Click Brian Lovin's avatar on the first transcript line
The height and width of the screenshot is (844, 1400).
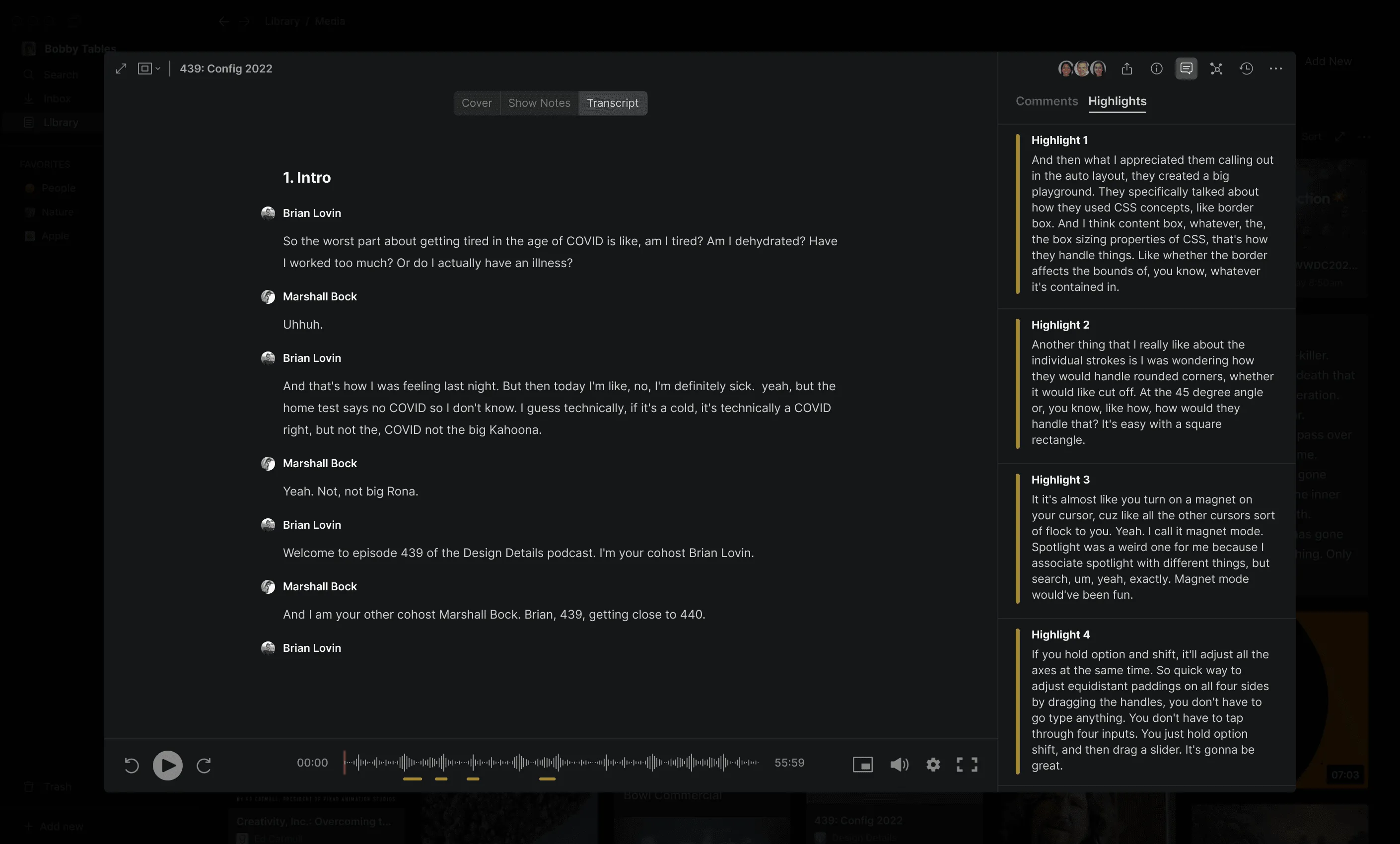tap(268, 213)
